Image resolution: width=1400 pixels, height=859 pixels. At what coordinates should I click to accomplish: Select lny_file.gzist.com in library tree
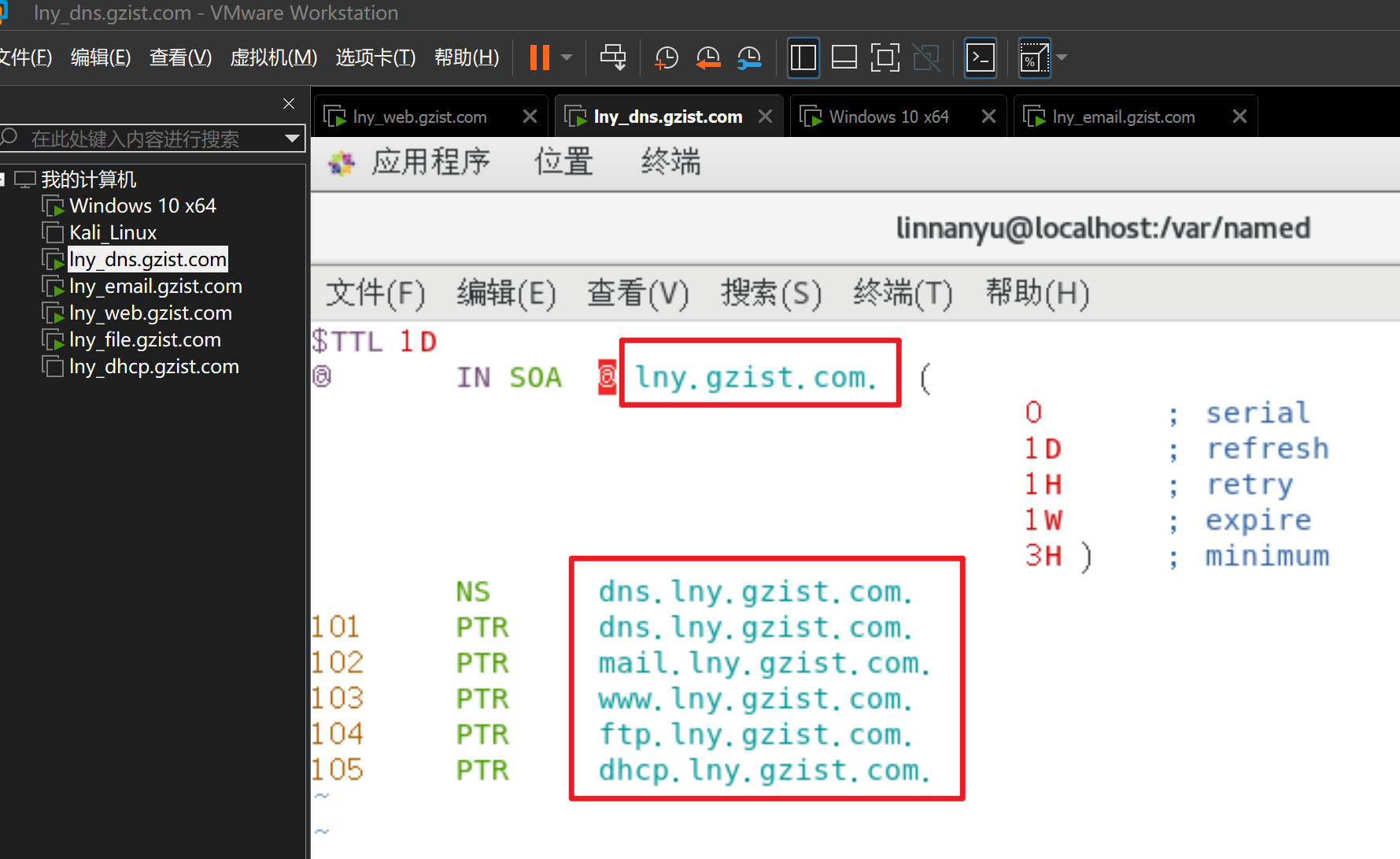coord(145,340)
